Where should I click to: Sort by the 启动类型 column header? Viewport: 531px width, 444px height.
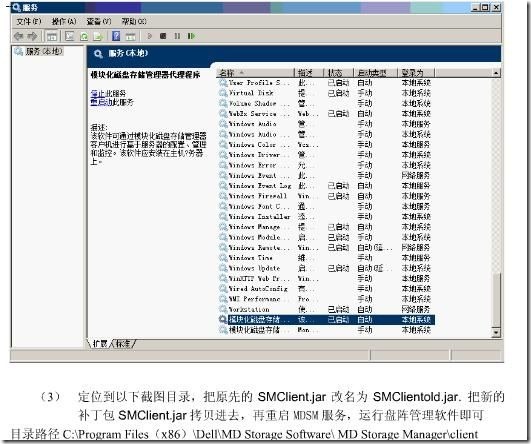[375, 72]
